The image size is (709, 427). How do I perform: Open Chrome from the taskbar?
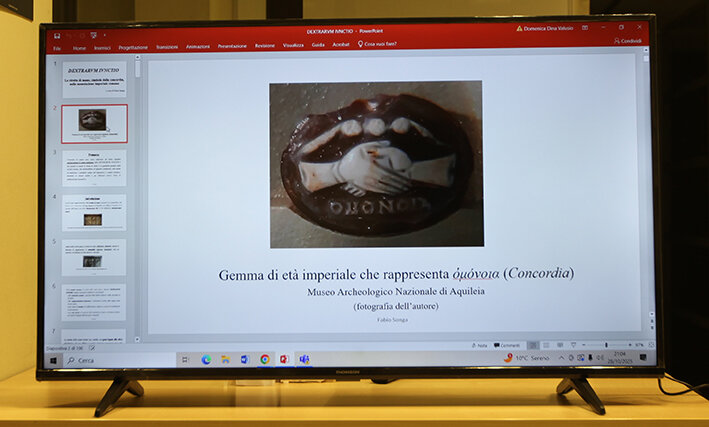coord(264,359)
